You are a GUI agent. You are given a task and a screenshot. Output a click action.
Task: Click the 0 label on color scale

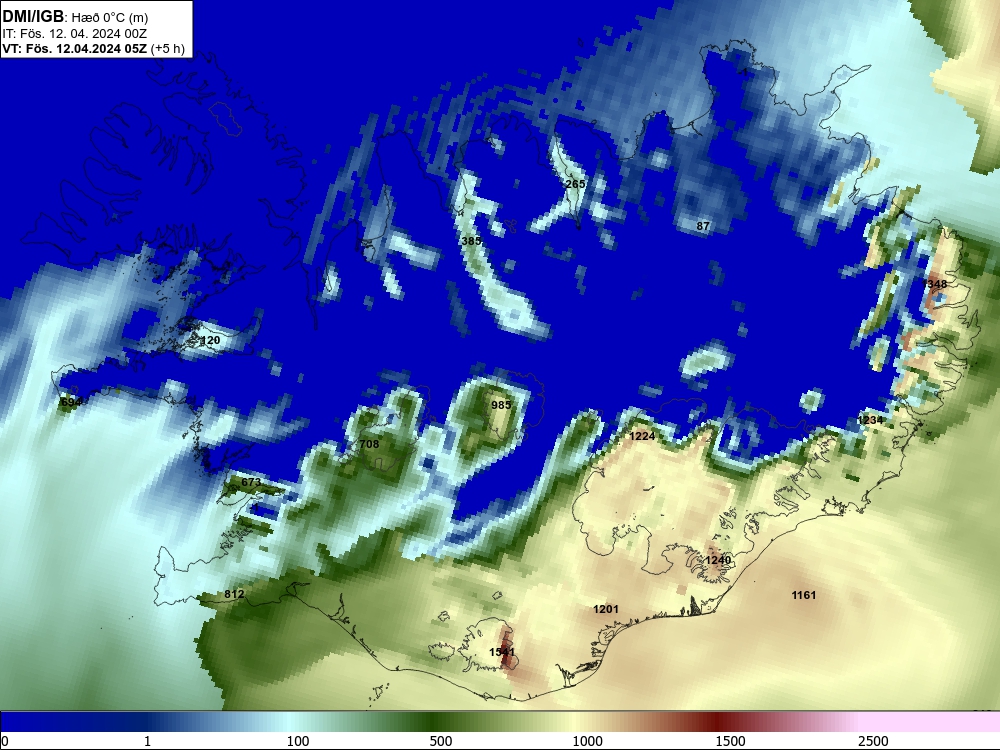[5, 741]
